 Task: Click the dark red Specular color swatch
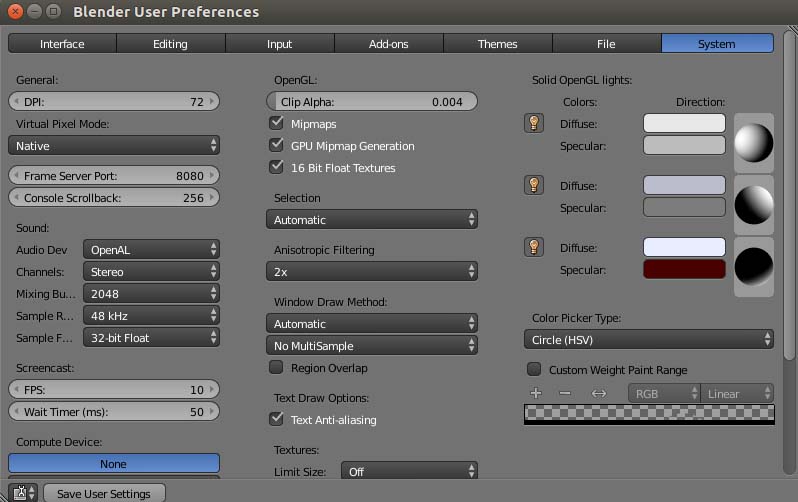684,269
